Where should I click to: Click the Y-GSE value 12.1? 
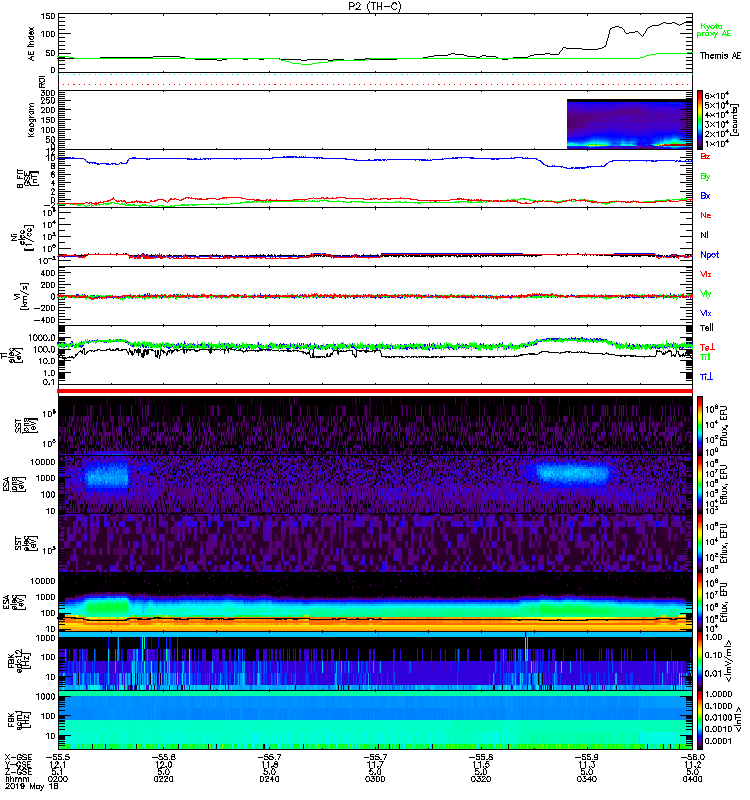58,765
